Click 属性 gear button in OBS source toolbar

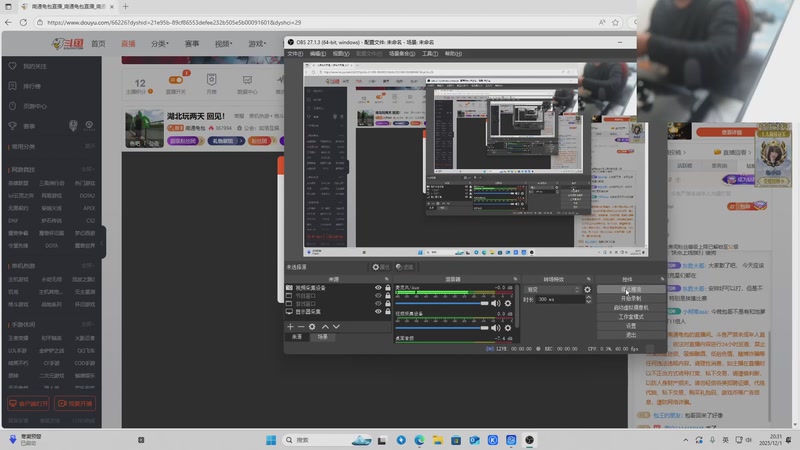point(381,267)
